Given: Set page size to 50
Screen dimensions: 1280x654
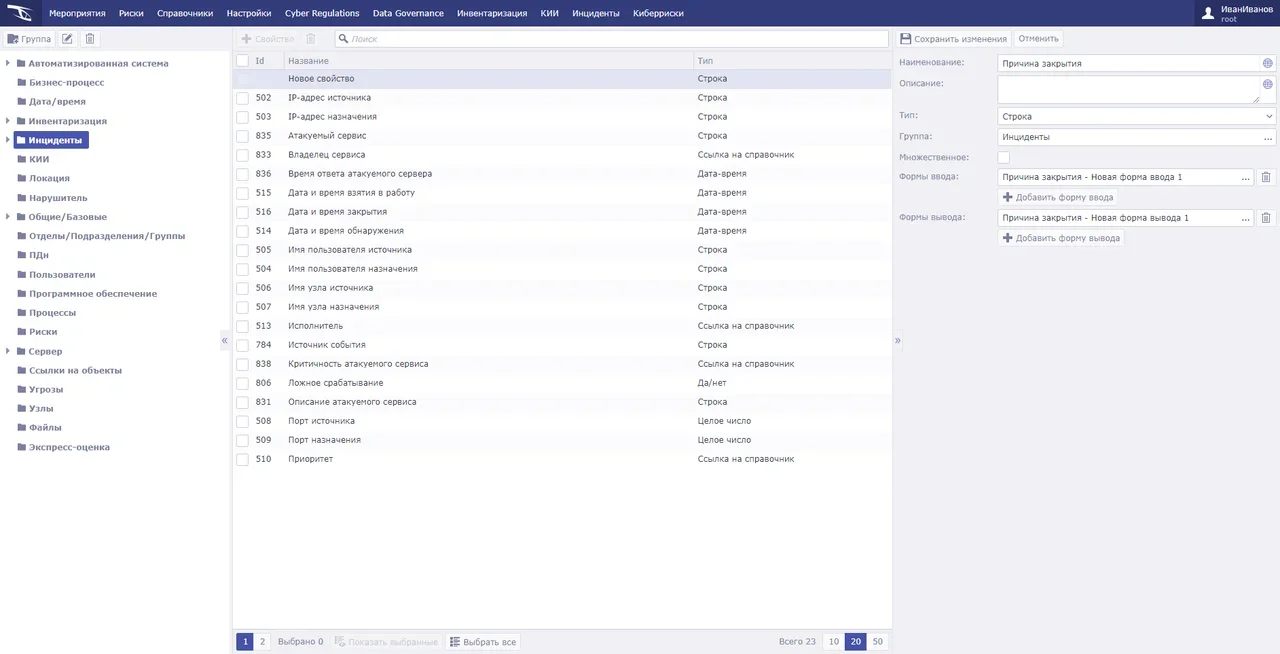Looking at the screenshot, I should [x=877, y=642].
